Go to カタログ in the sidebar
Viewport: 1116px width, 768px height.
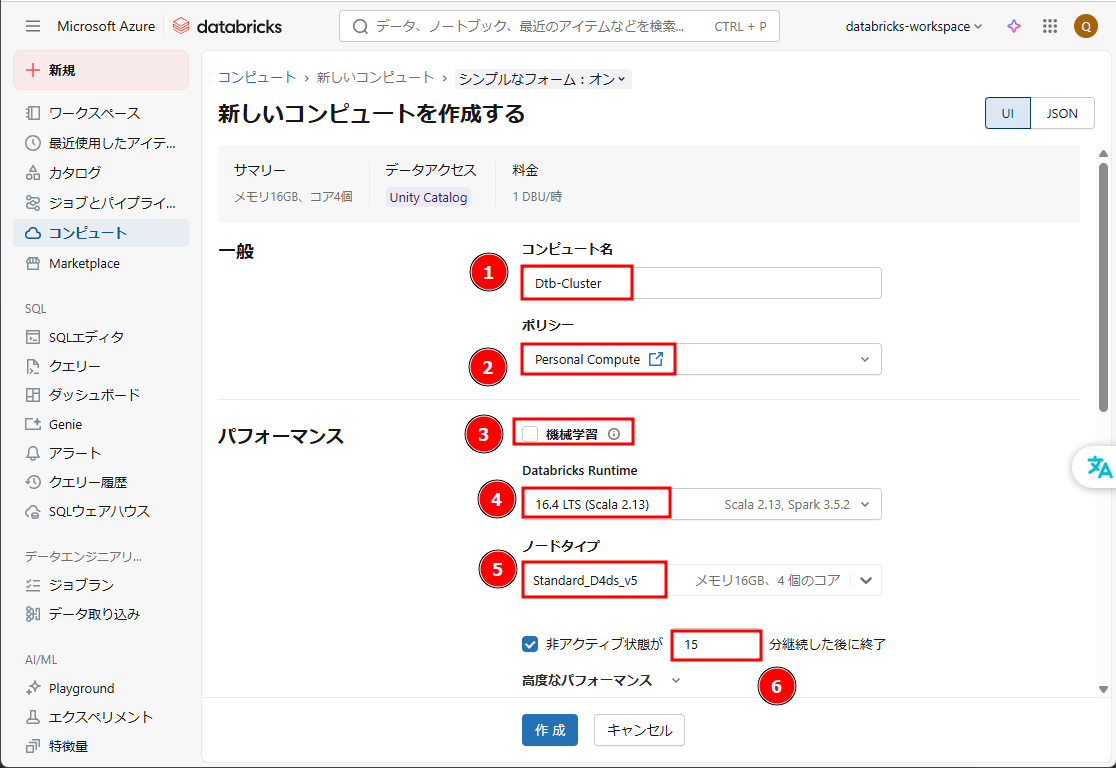75,172
